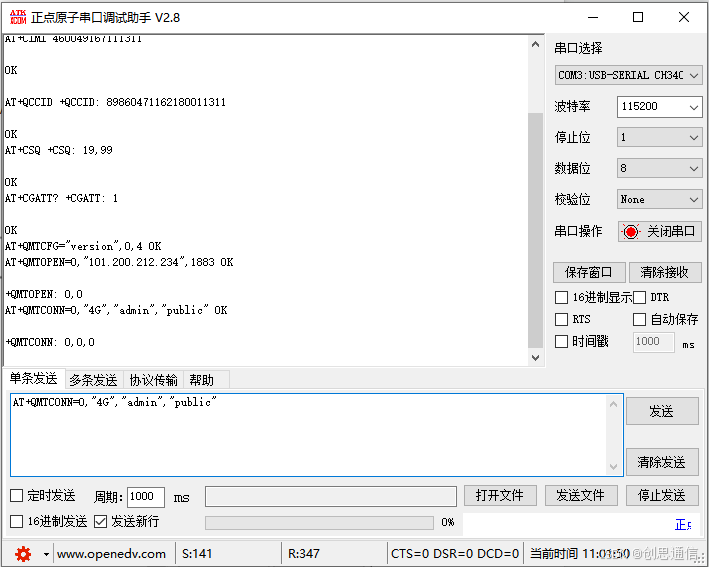Click receive area scrollbar down arrow
The width and height of the screenshot is (709, 567).
[x=535, y=358]
